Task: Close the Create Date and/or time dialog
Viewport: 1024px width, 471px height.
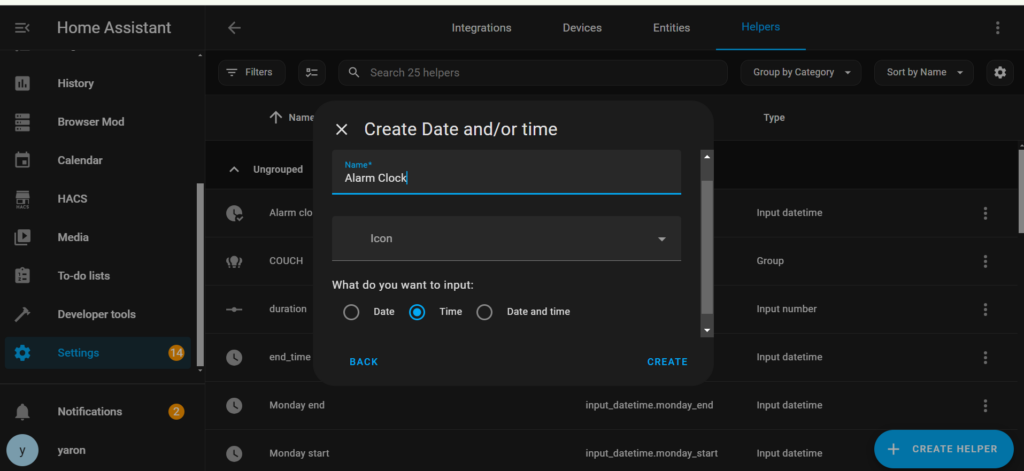Action: coord(342,129)
